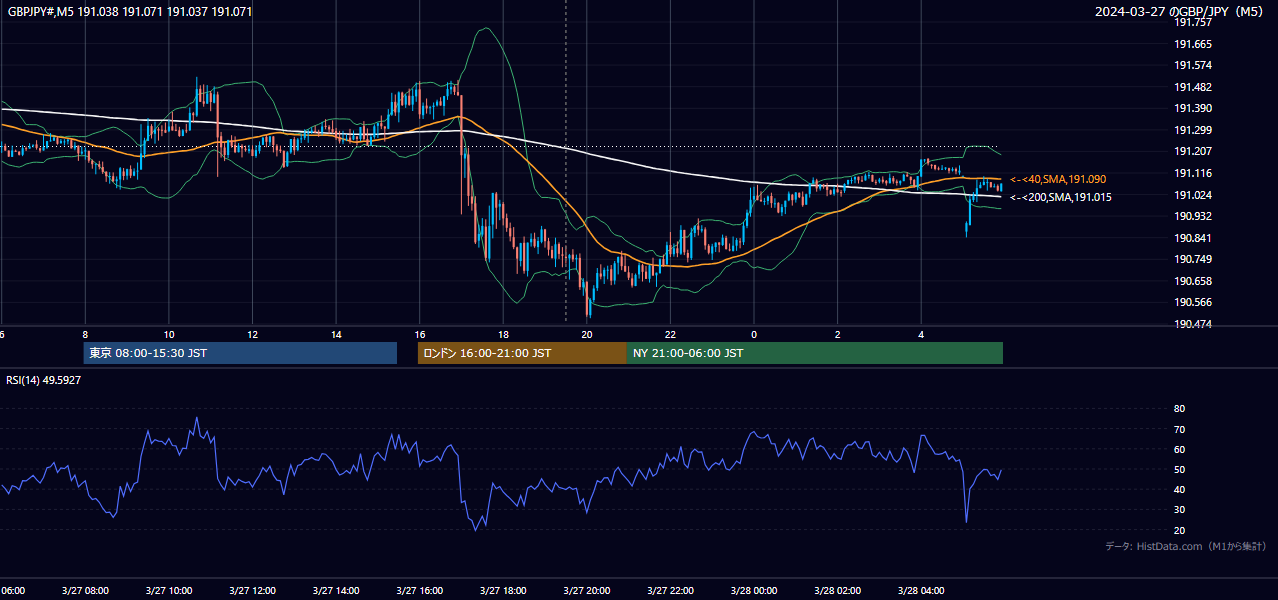Click price axis label 190.749
This screenshot has width=1278, height=600.
1192,259
